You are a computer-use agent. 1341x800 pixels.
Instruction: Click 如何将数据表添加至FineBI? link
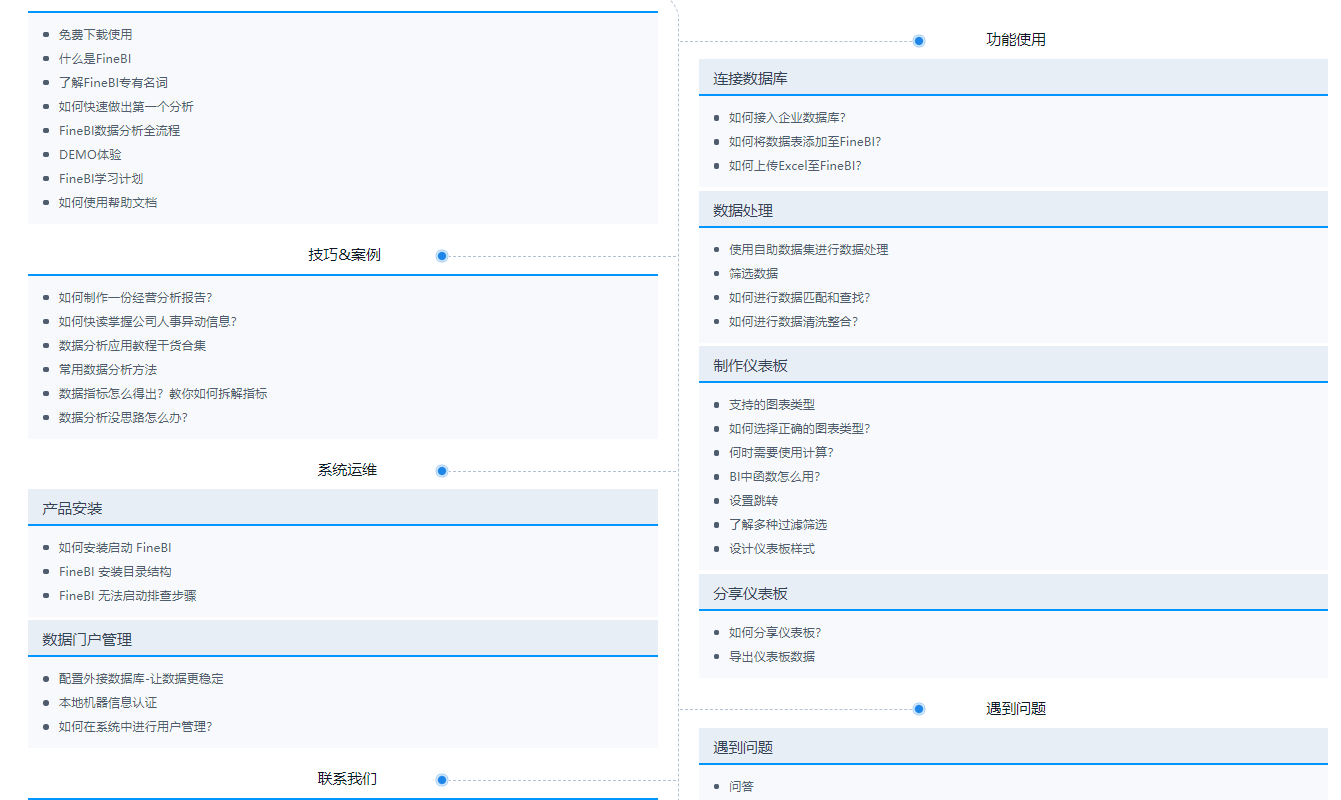click(x=805, y=142)
